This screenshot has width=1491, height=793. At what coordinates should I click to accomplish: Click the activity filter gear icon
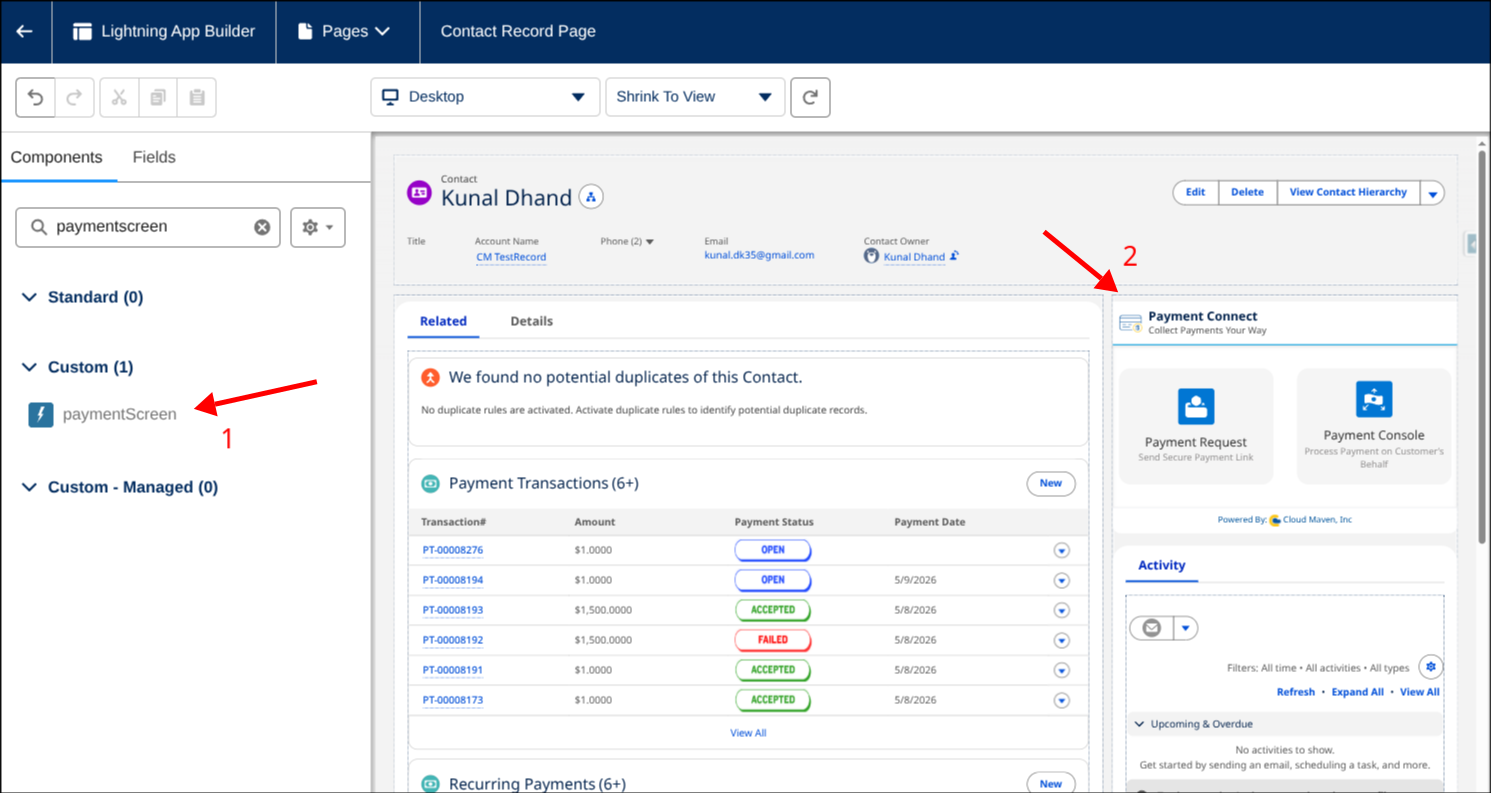[x=1431, y=667]
